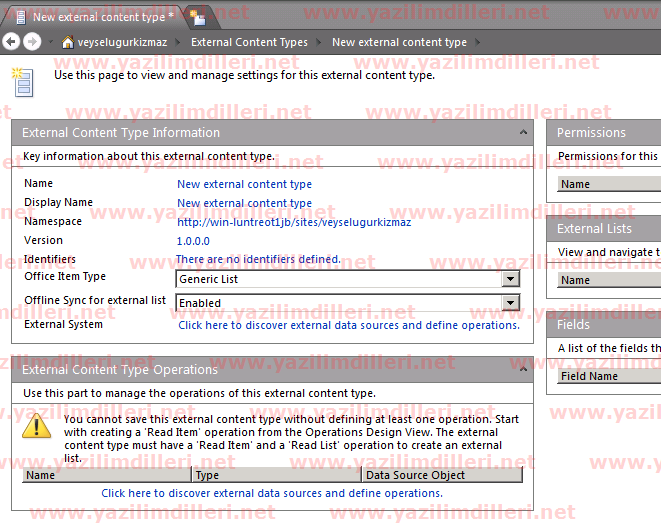Viewport: 661px width, 530px height.
Task: Click the Forward navigation arrow
Action: click(32, 42)
